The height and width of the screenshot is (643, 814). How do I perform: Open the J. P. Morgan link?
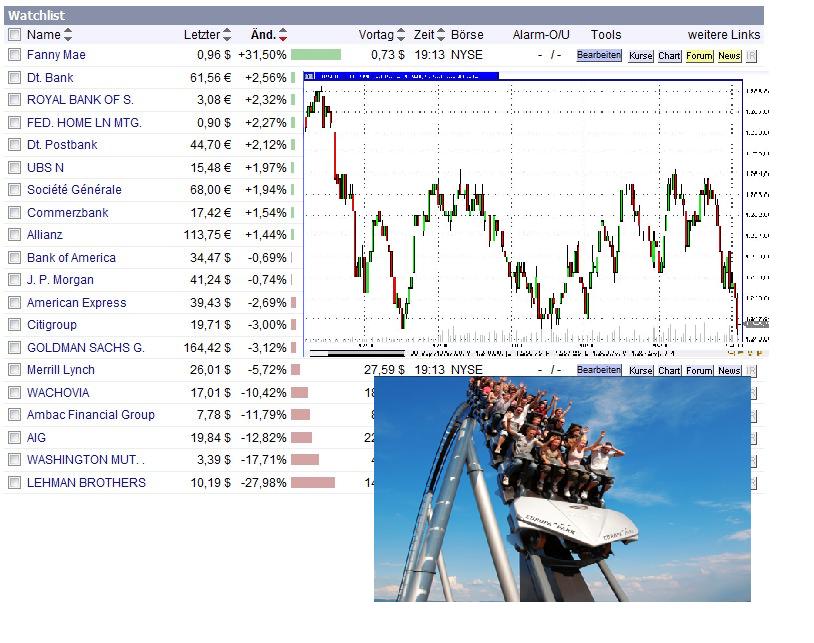point(60,280)
